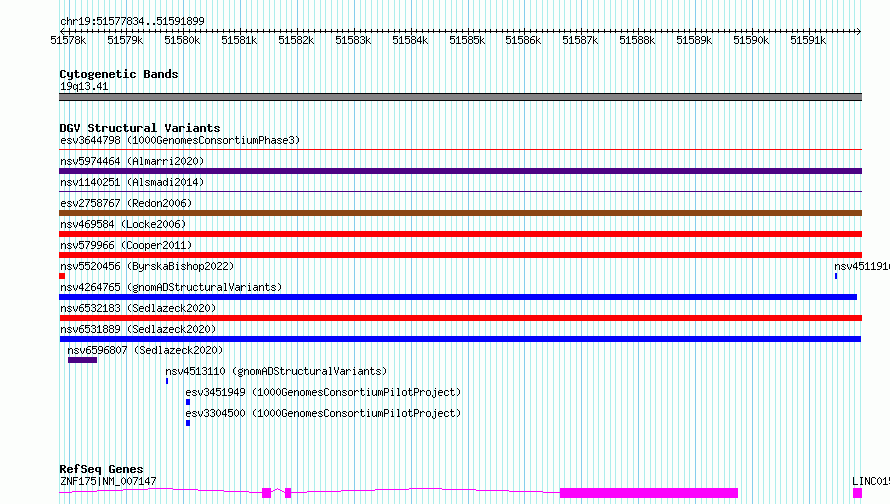This screenshot has height=504, width=890.
Task: Select the small red nsv5520456 variant block
Action: point(62,276)
